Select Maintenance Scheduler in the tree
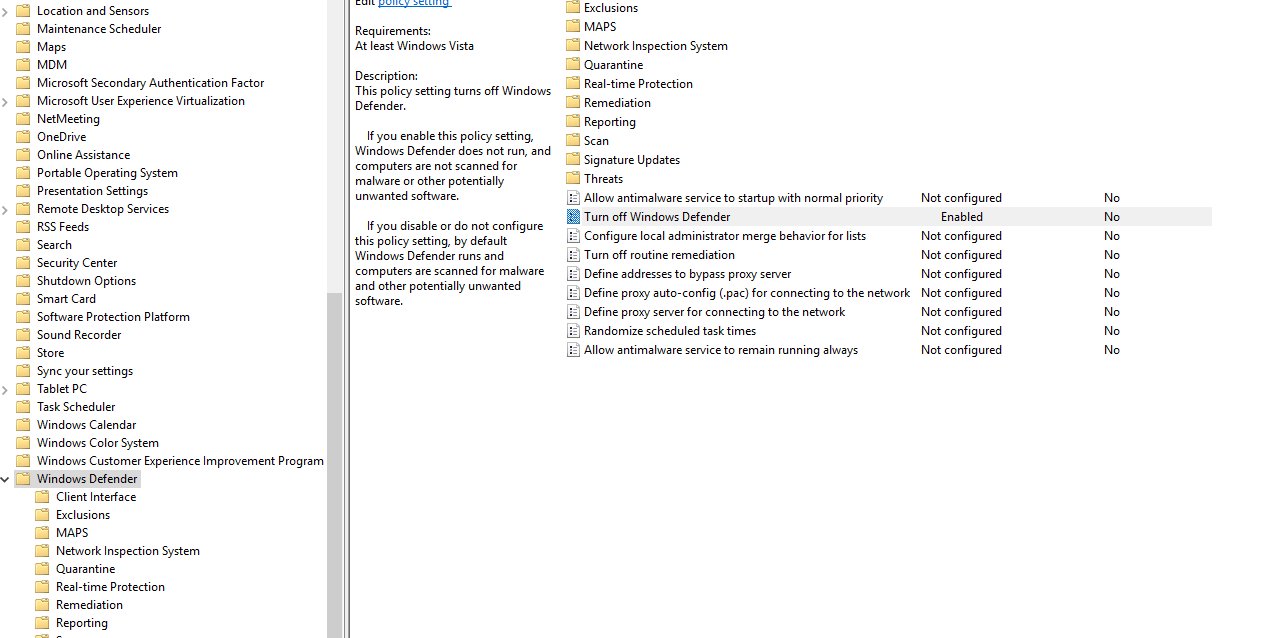The image size is (1266, 638). pos(99,29)
